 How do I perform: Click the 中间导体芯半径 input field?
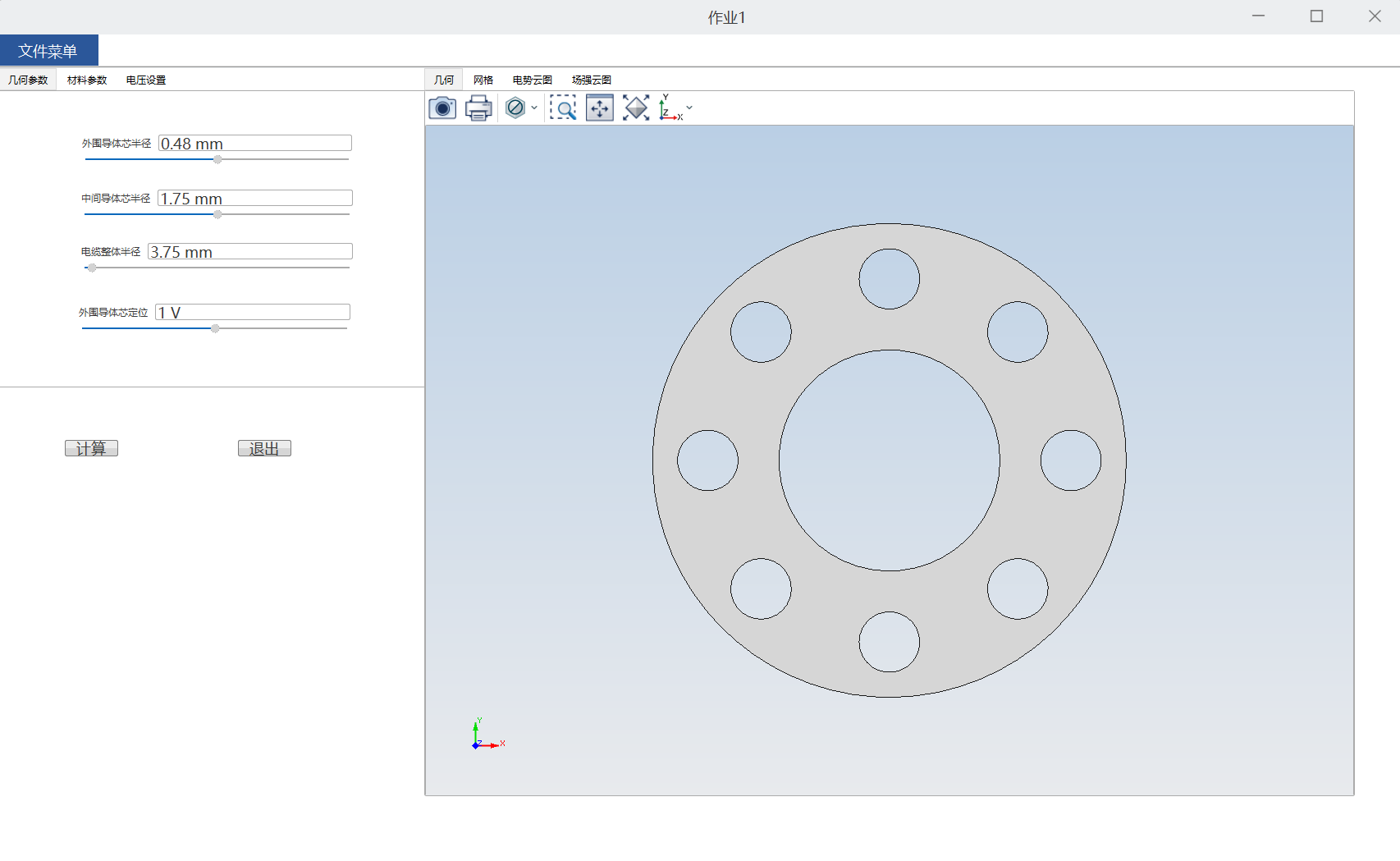click(x=255, y=198)
